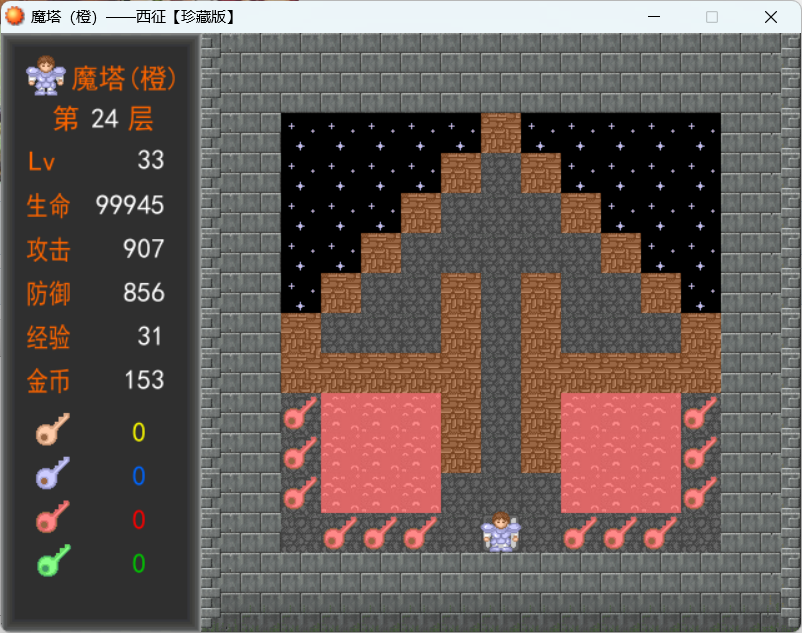This screenshot has height=633, width=802.
Task: Click the title text 魔塔(橙)
Action: tap(123, 78)
